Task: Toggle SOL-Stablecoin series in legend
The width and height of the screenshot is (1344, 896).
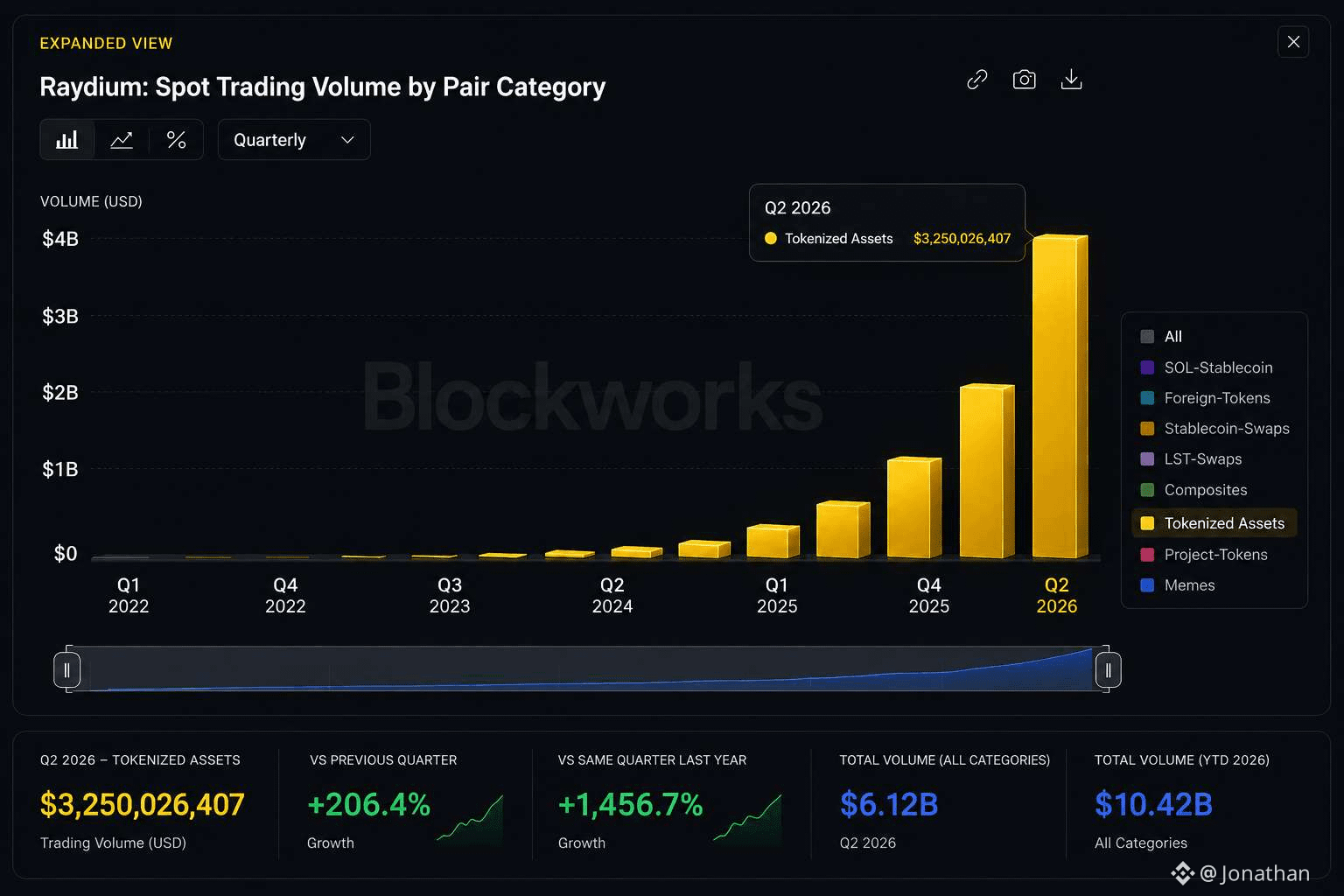Action: 1207,367
